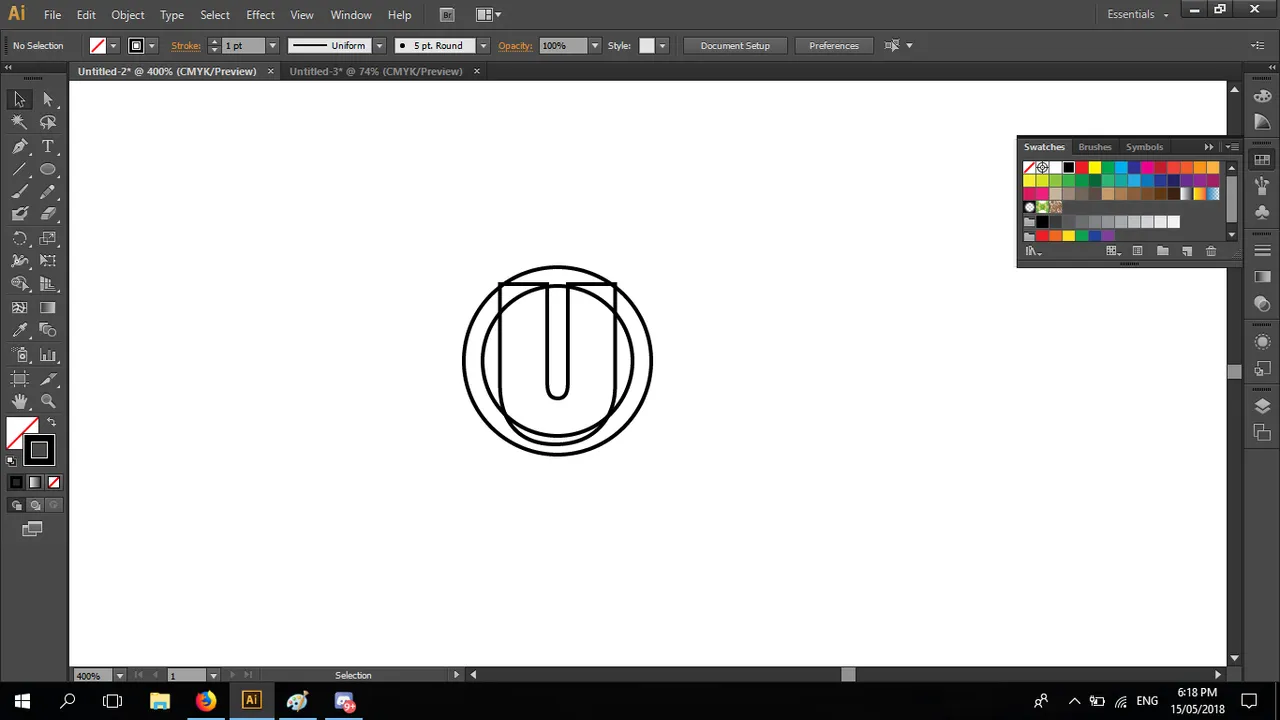
Task: Set paint mode to Gradient
Action: coord(35,482)
